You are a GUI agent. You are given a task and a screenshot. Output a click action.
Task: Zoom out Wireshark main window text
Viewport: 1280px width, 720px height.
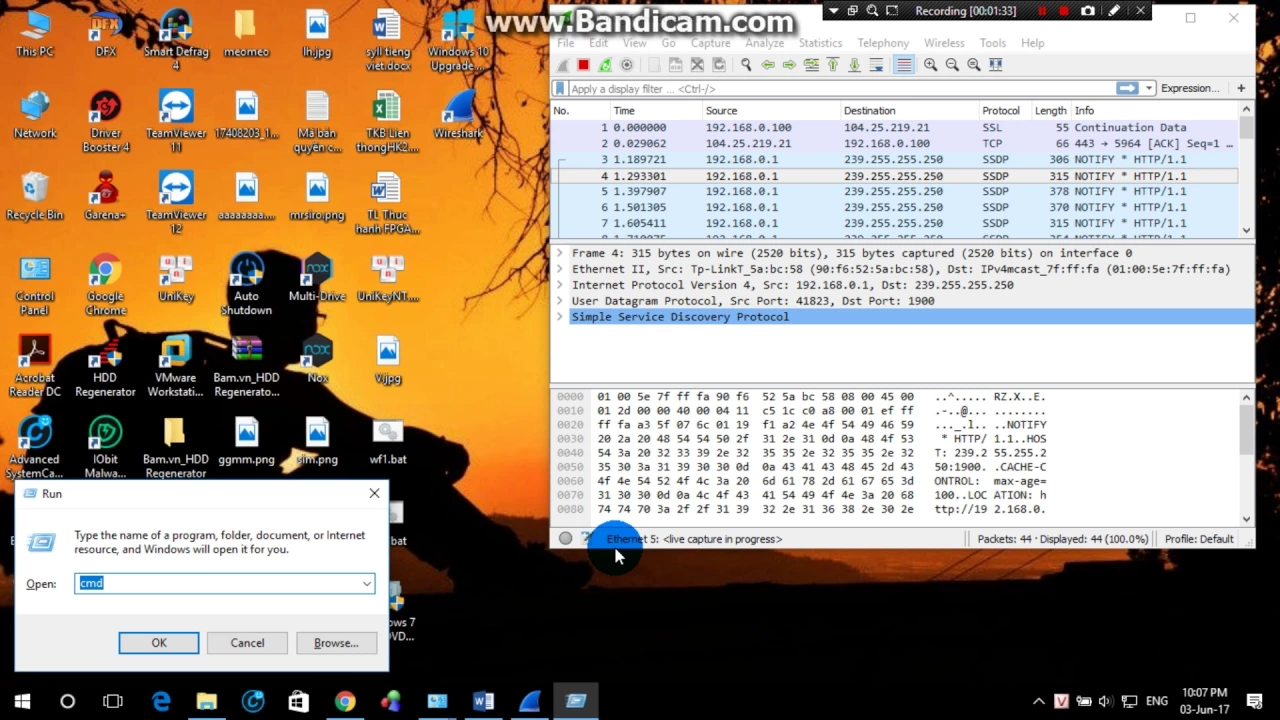(x=952, y=65)
